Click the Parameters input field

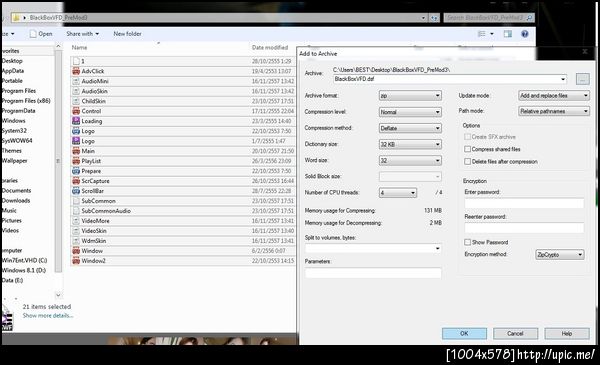tap(373, 273)
